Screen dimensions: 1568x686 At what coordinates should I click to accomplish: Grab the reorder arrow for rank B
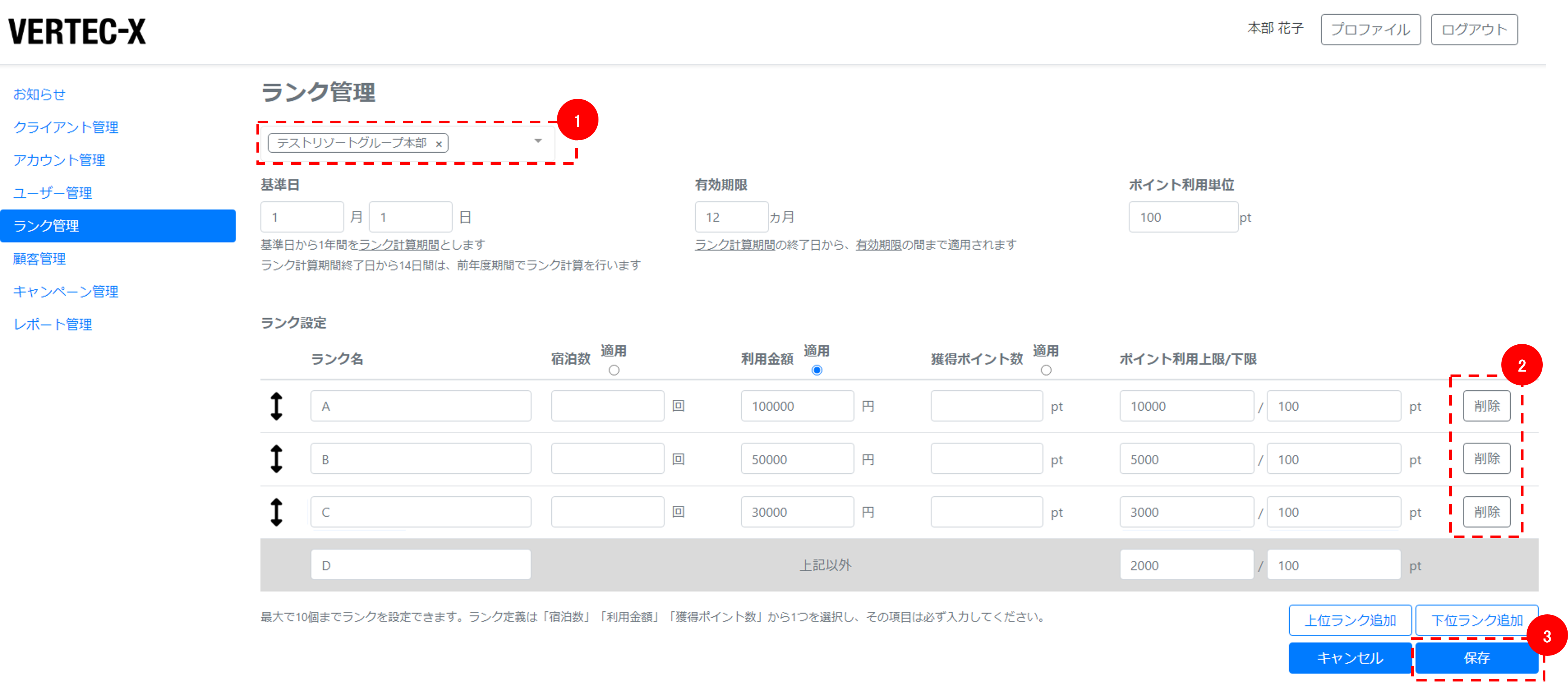pos(276,459)
